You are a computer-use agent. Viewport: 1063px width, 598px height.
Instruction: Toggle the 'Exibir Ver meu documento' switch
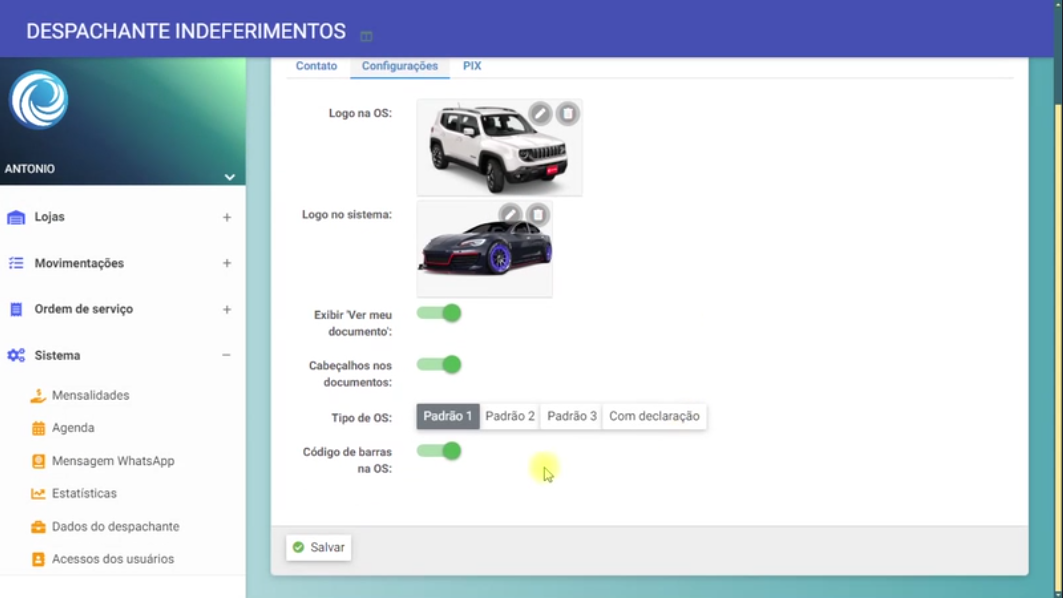[x=440, y=313]
